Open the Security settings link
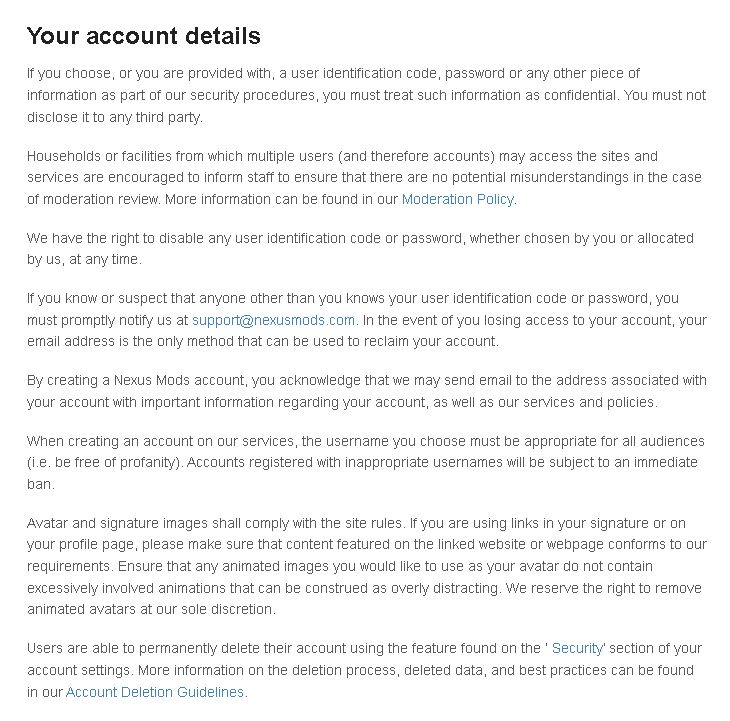 pos(577,648)
